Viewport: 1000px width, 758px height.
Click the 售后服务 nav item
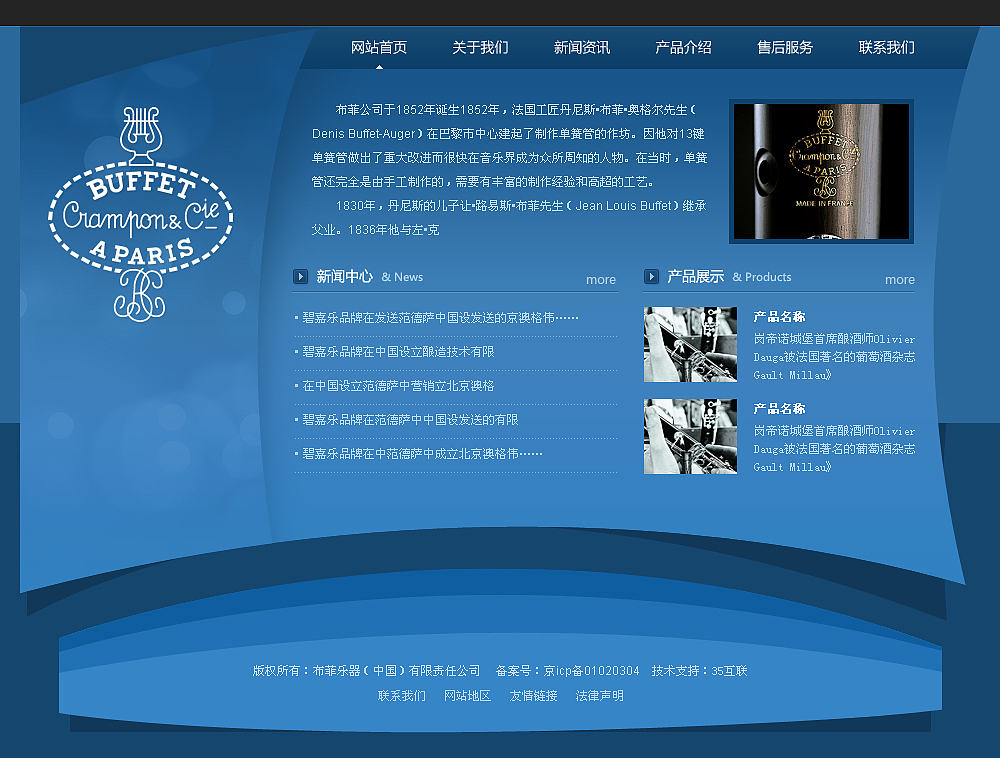coord(785,47)
